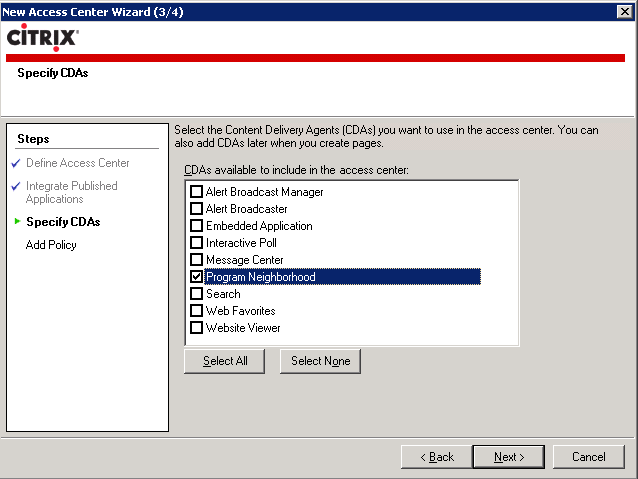Highlight the Alert Broadcast Manager list row

pos(264,192)
